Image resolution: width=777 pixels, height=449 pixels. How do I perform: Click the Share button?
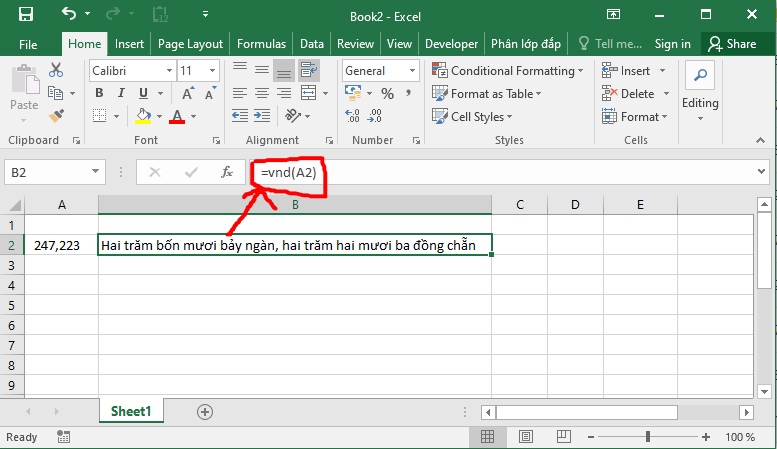click(732, 44)
